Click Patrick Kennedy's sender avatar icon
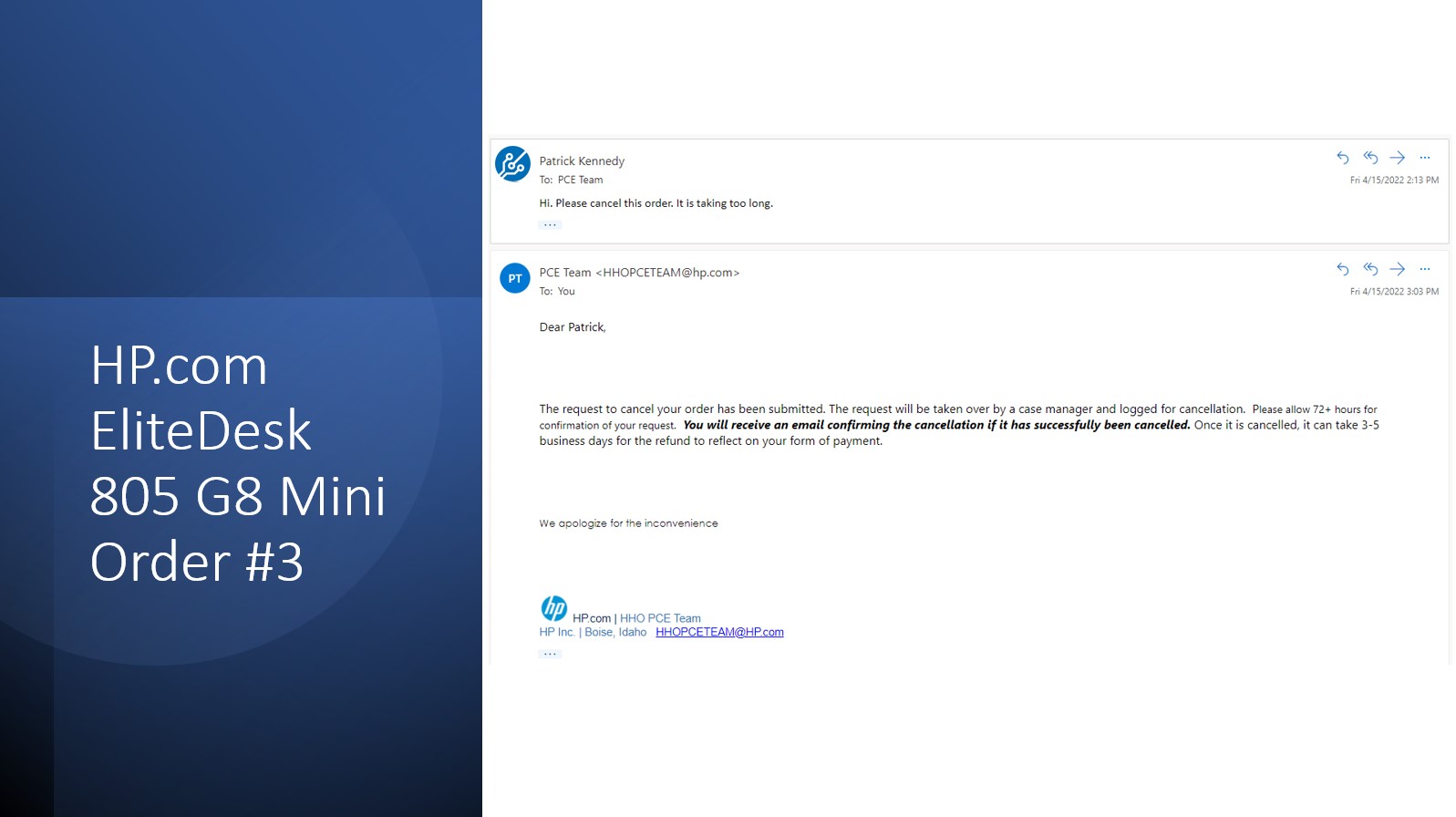This screenshot has width=1456, height=817. [x=512, y=164]
